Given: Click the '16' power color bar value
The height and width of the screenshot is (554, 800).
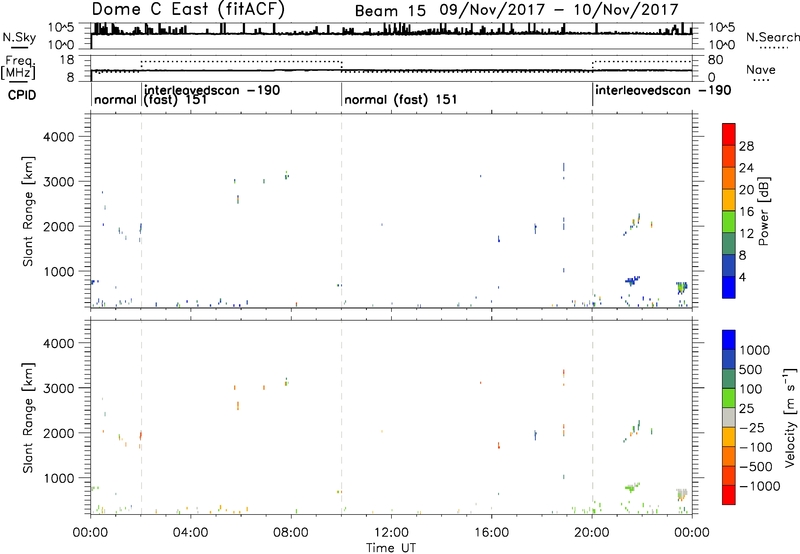Looking at the screenshot, I should click(746, 212).
